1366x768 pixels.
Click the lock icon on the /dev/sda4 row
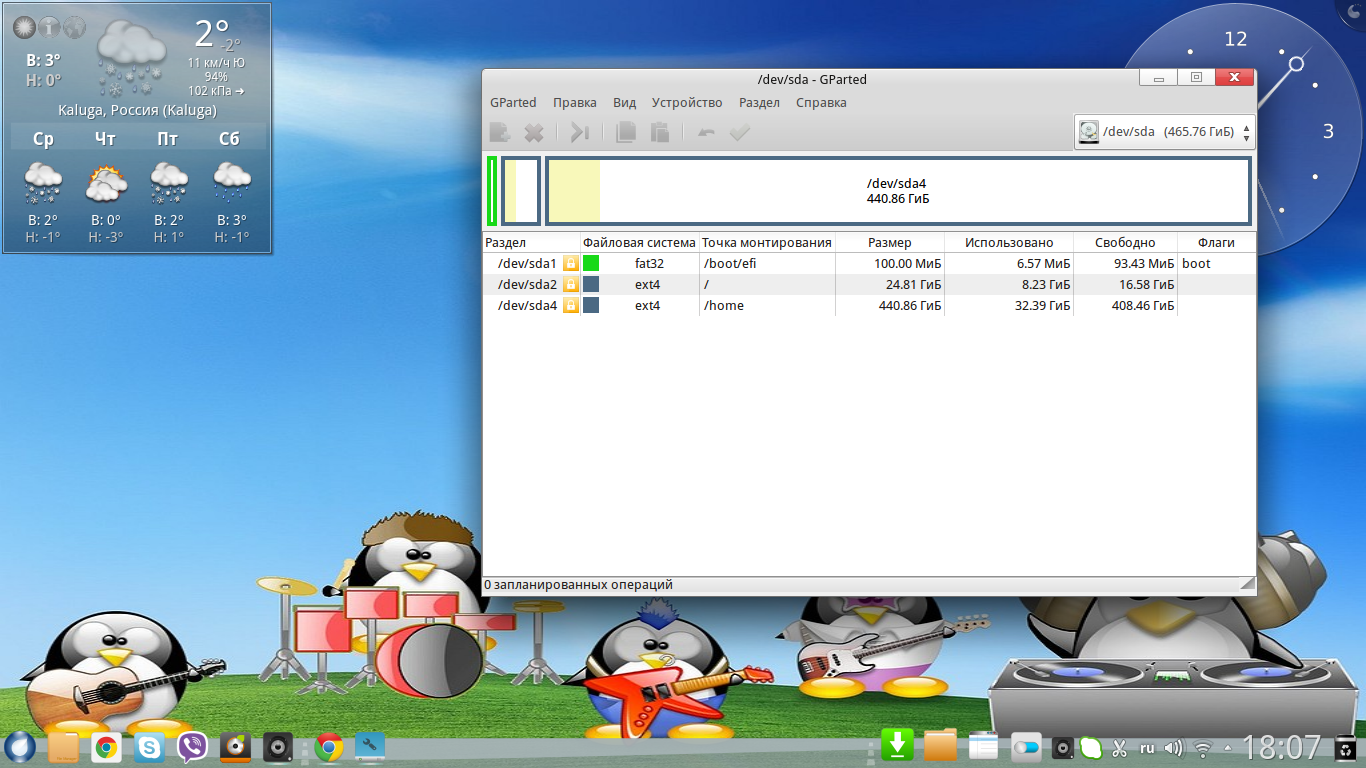[x=571, y=306]
